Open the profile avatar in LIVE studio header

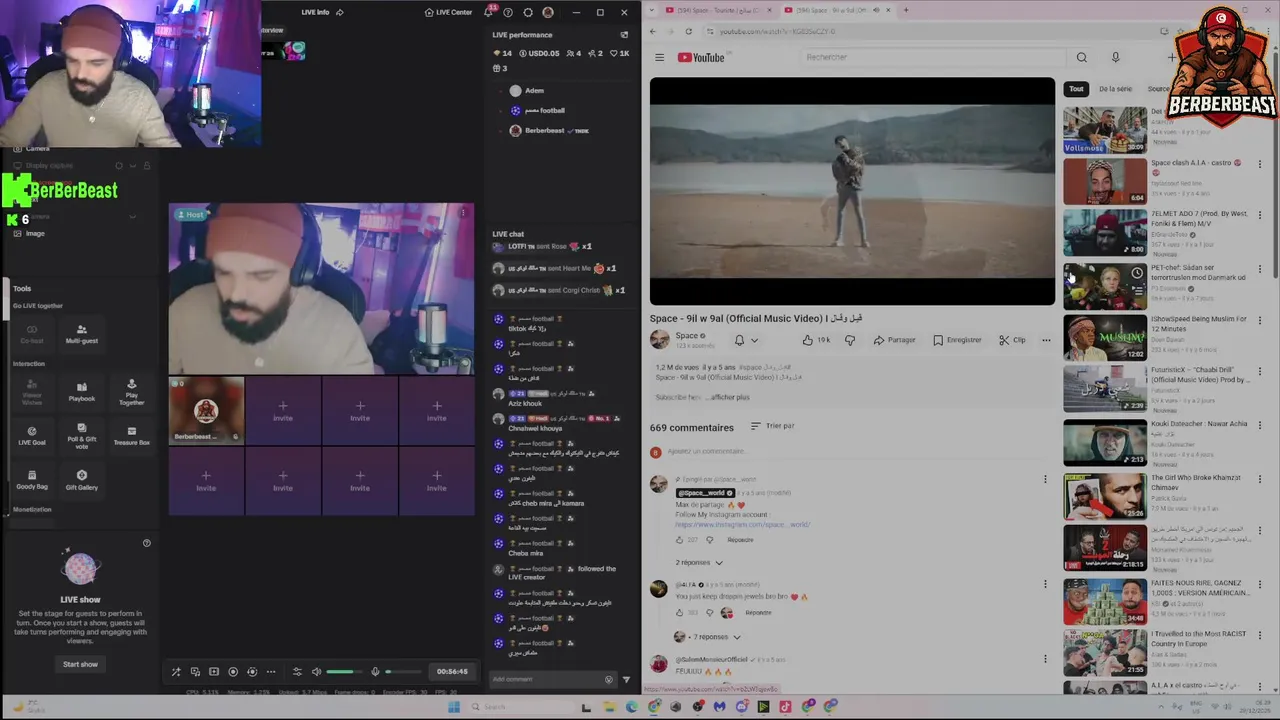point(548,12)
